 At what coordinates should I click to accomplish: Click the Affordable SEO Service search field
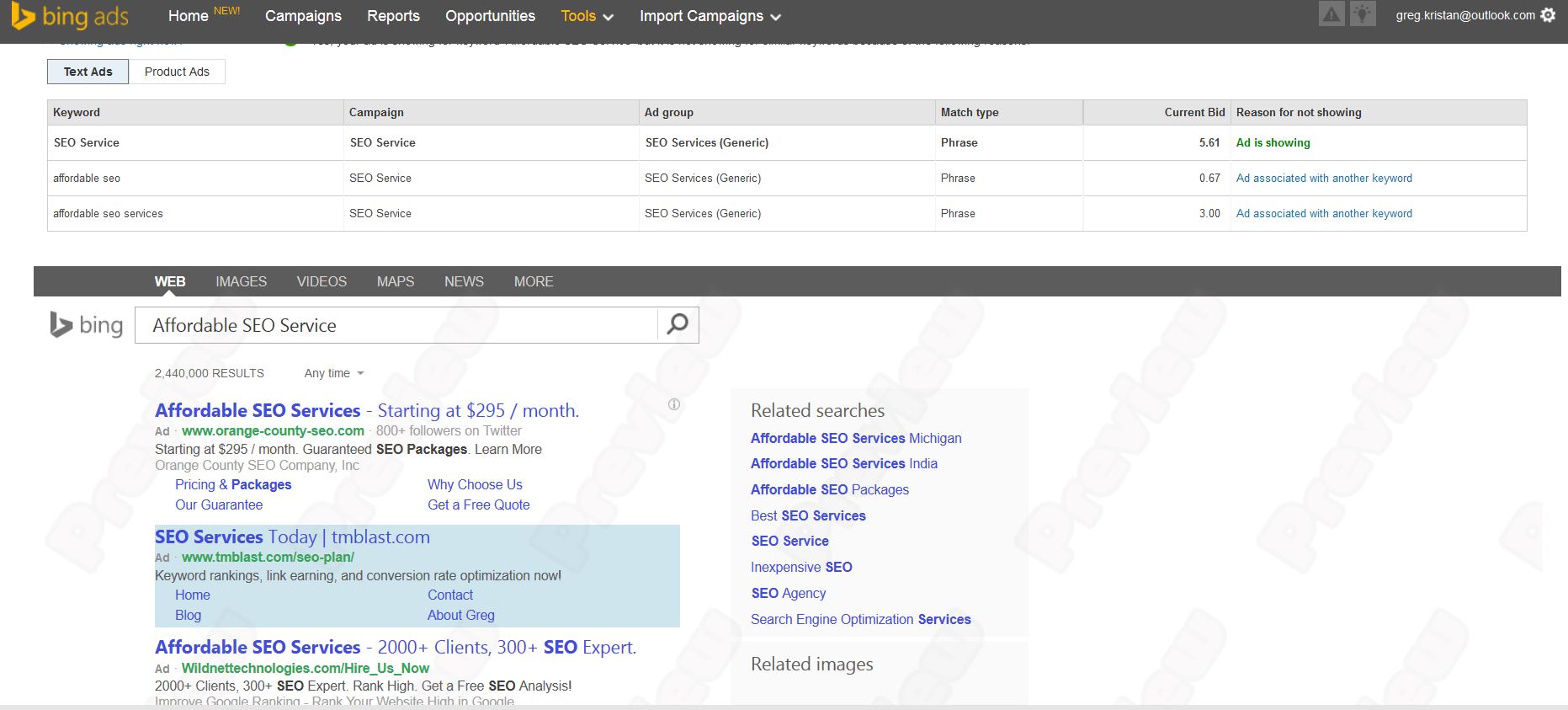[x=396, y=325]
